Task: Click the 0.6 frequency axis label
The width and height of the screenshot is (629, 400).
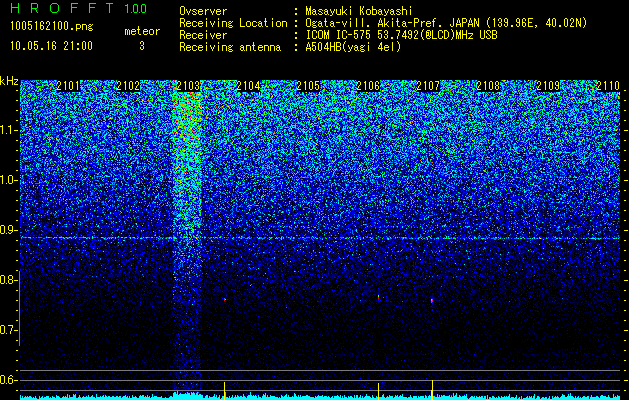Action: (8, 380)
